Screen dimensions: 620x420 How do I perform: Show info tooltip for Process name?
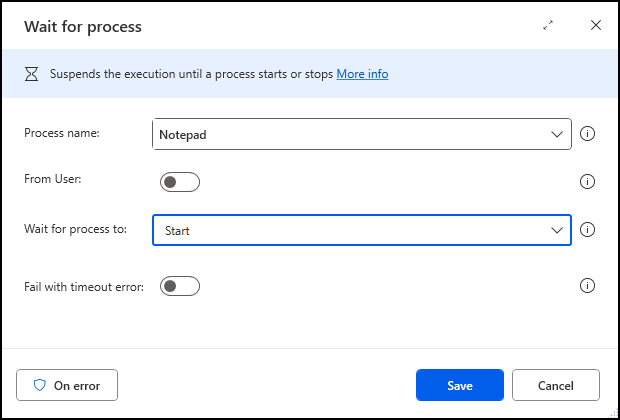tap(587, 134)
